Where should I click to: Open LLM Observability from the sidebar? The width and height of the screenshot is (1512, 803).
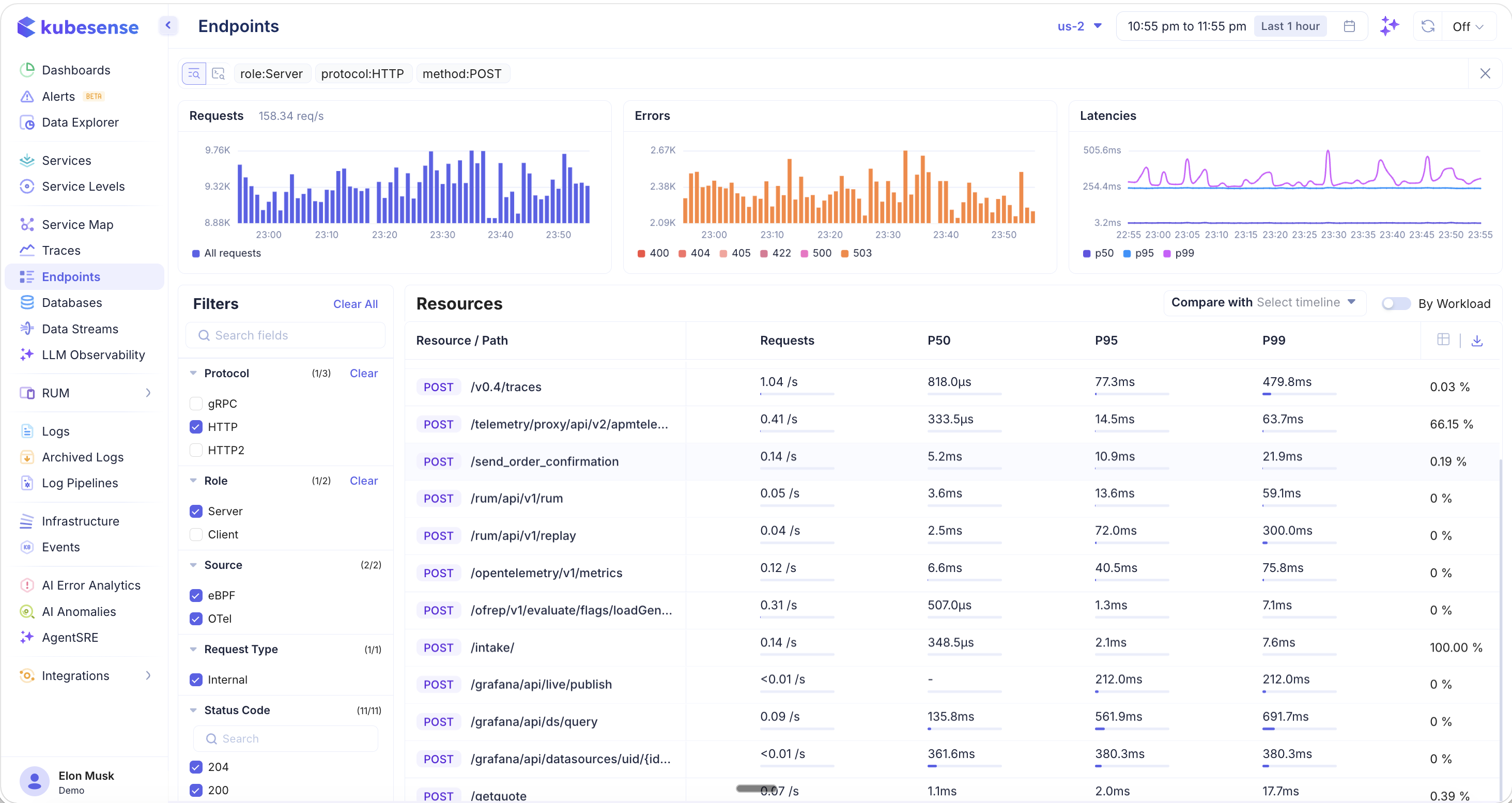(x=94, y=354)
